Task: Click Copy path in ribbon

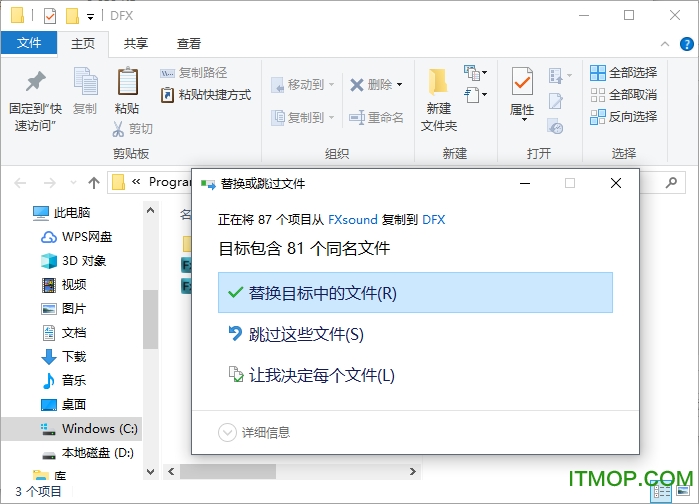Action: click(193, 73)
